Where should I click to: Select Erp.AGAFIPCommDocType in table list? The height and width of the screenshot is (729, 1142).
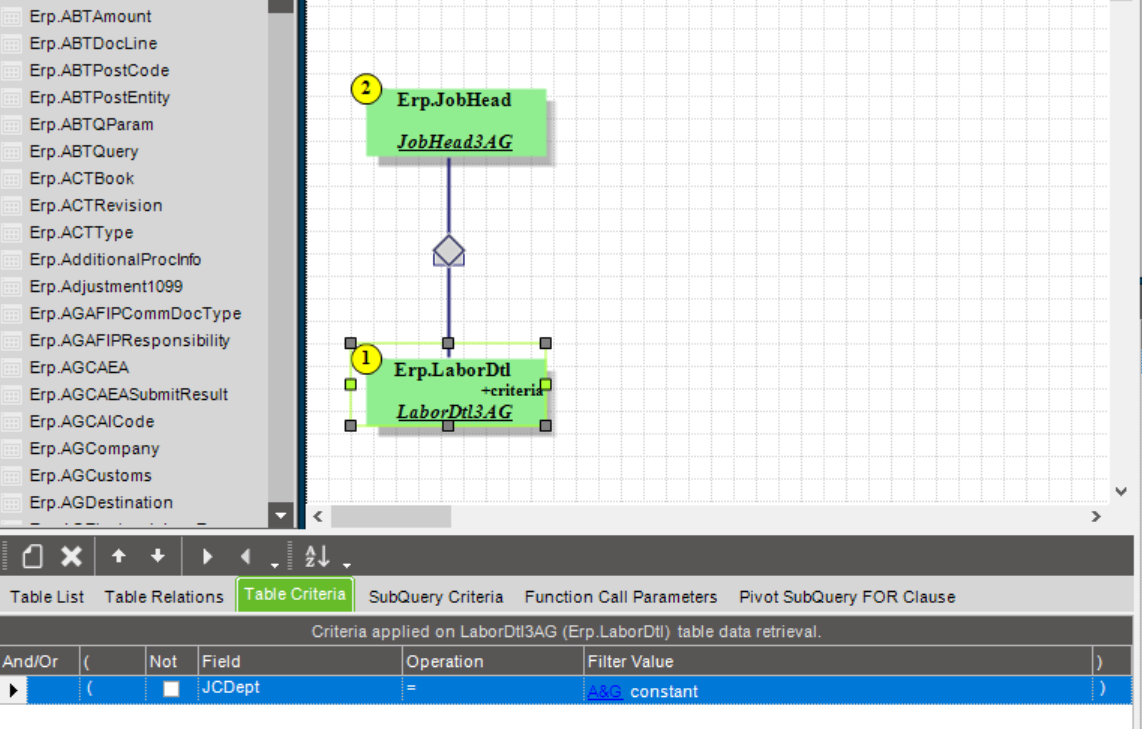click(x=135, y=313)
